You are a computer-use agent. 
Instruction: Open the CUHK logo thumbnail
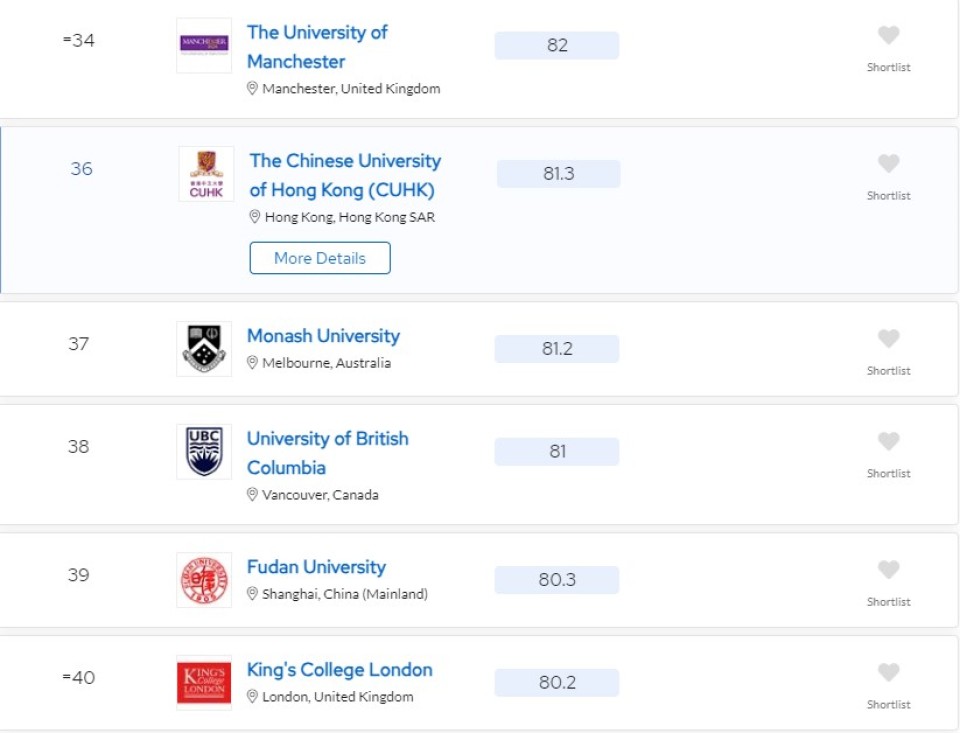pos(207,174)
